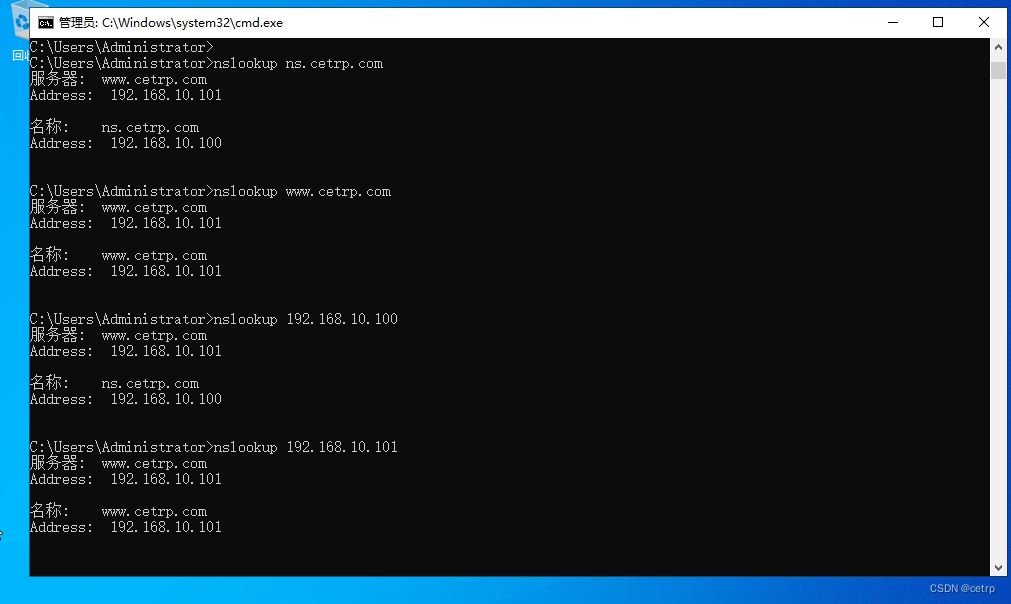Click the command 'nslookup ns.cetrp.com'

tap(298, 63)
